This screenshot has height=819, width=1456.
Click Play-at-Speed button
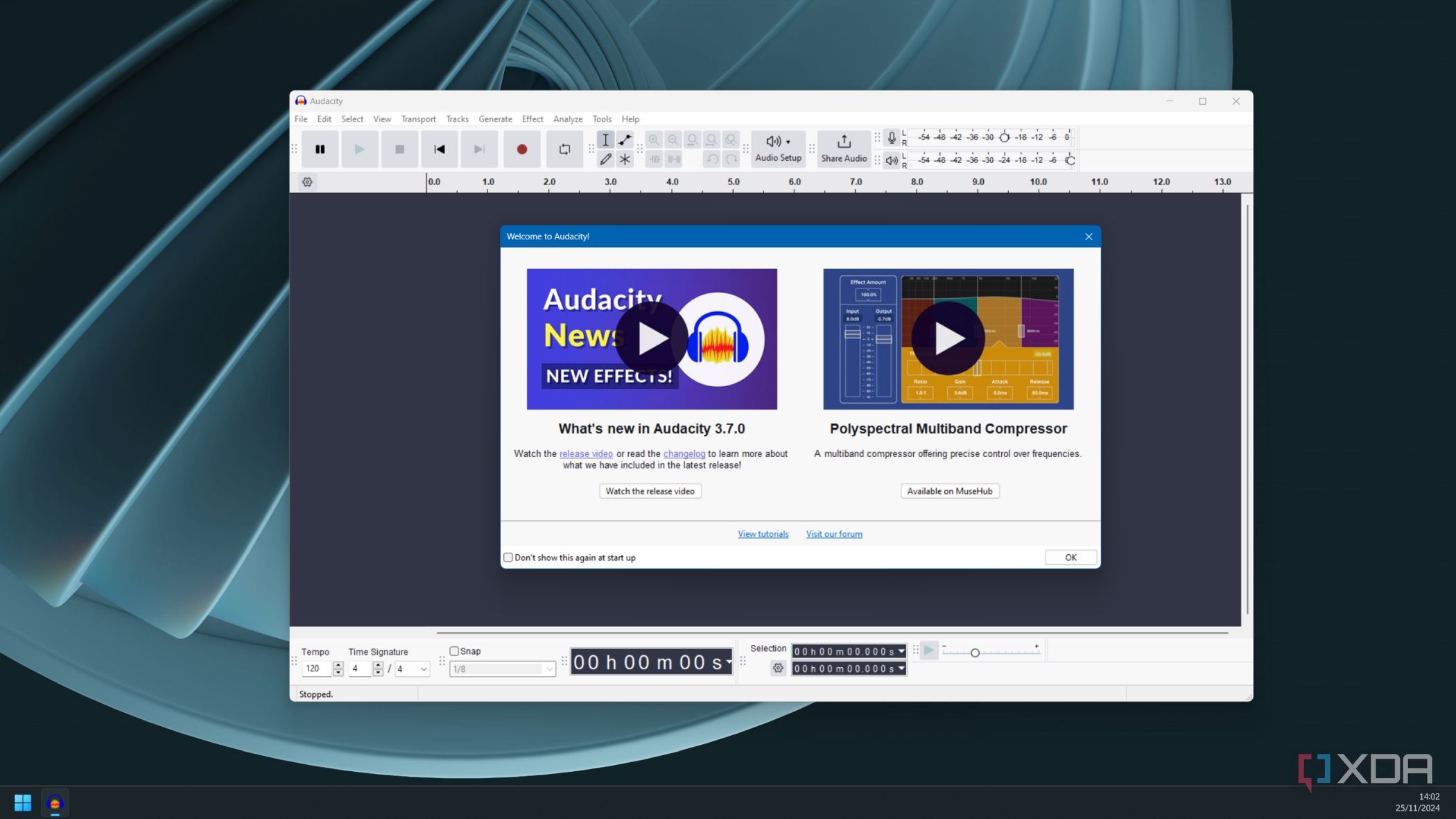click(929, 650)
